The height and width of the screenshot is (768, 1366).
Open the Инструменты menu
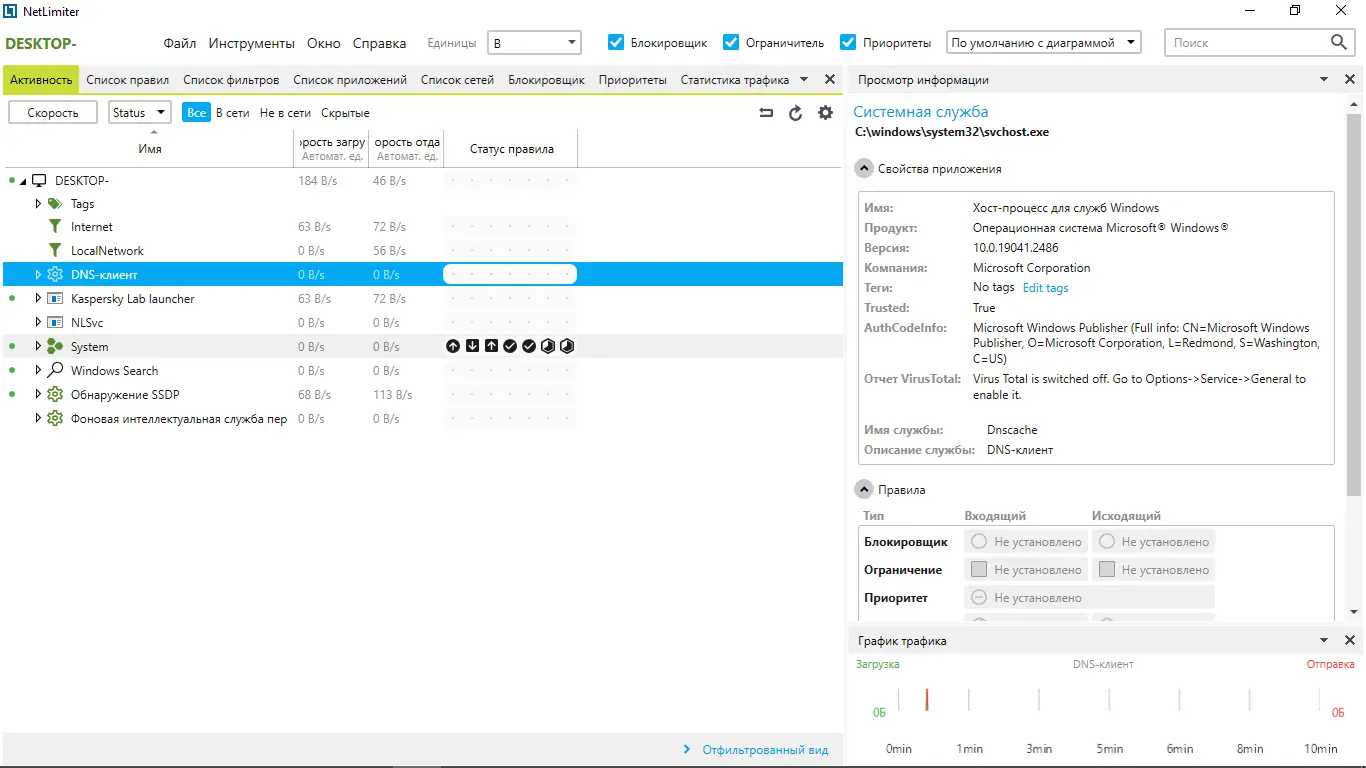point(249,43)
